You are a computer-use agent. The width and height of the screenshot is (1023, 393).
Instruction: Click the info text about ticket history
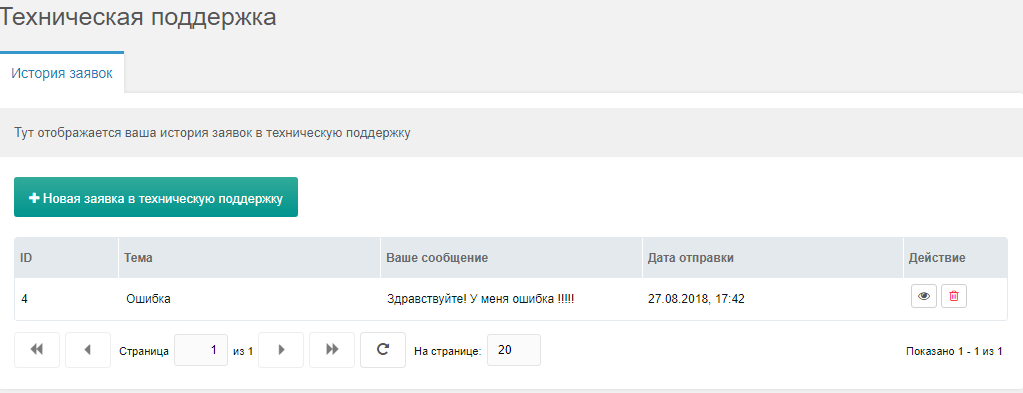click(212, 133)
